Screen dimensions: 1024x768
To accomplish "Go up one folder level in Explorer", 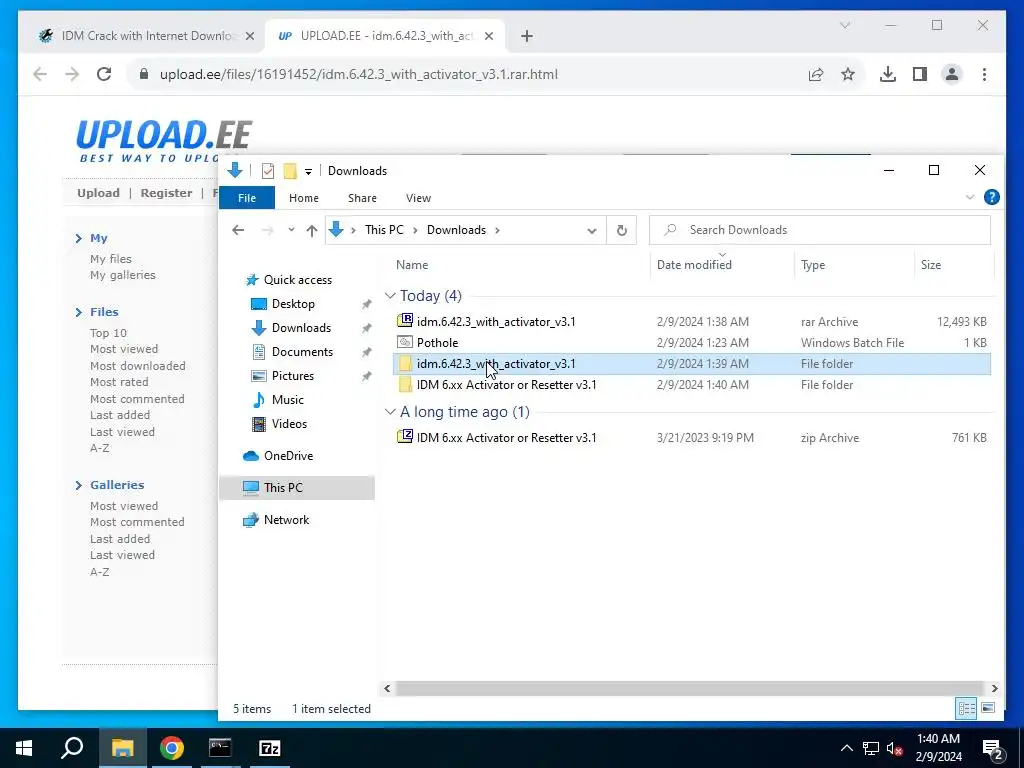I will [x=312, y=230].
